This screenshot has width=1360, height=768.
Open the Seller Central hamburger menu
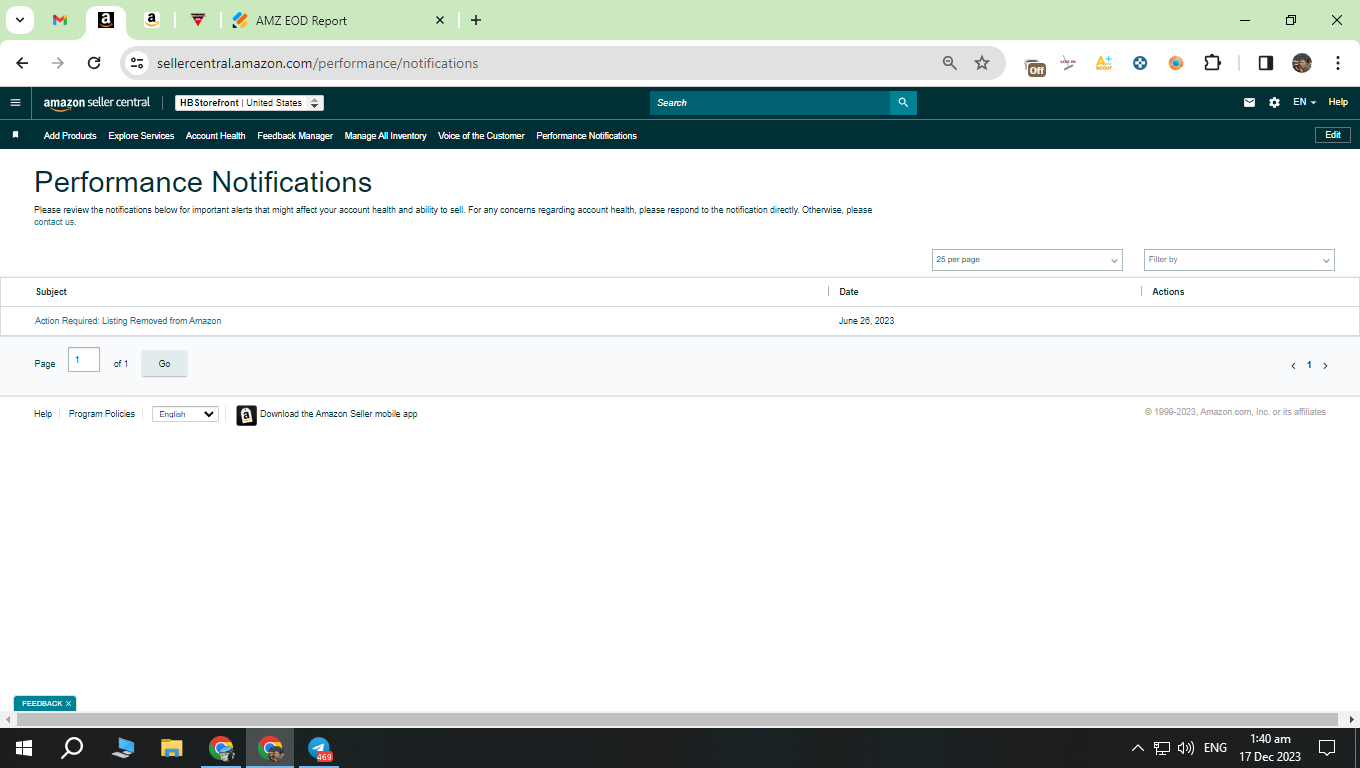(15, 102)
